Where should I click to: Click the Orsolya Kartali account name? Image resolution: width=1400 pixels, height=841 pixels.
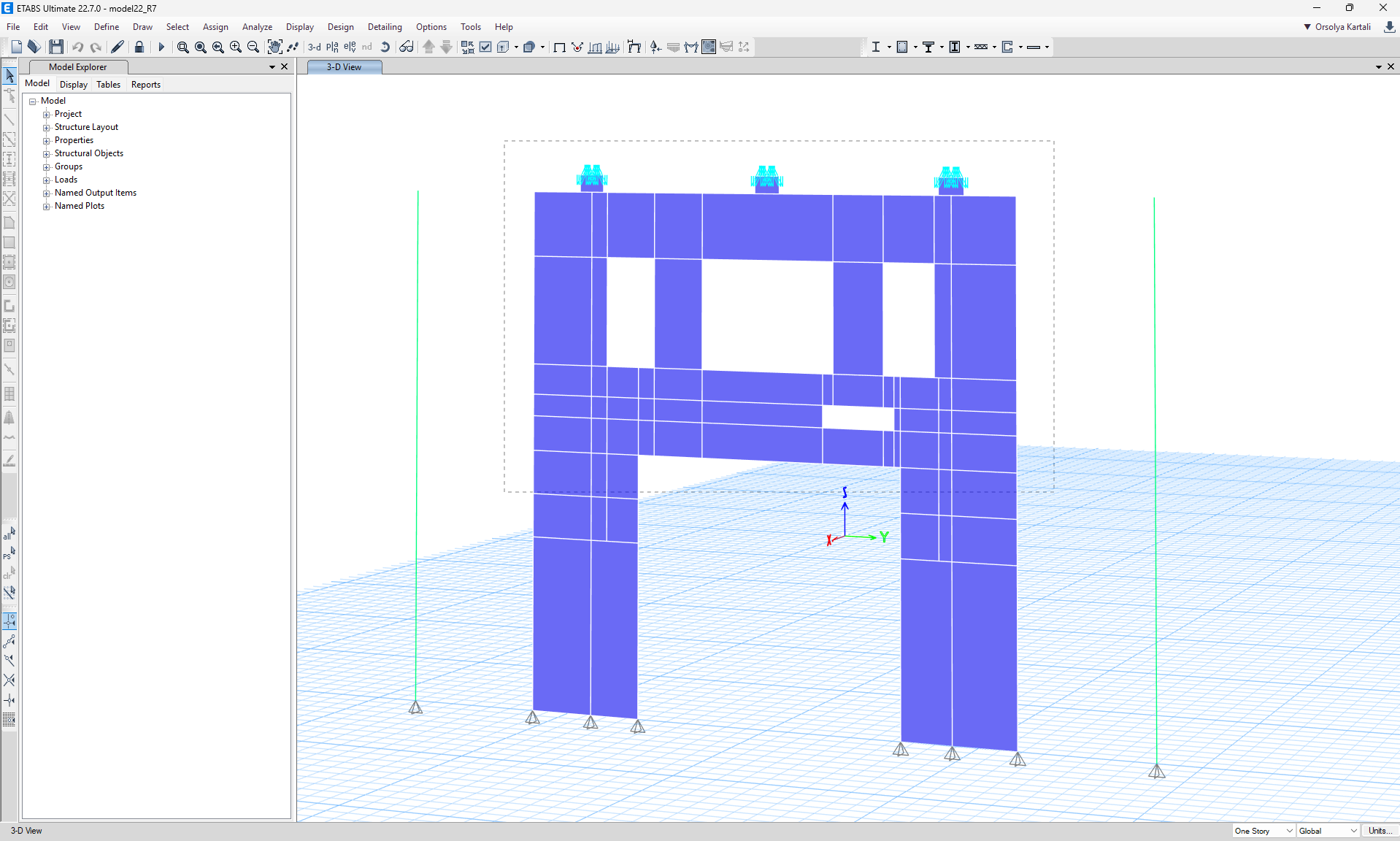pos(1342,27)
